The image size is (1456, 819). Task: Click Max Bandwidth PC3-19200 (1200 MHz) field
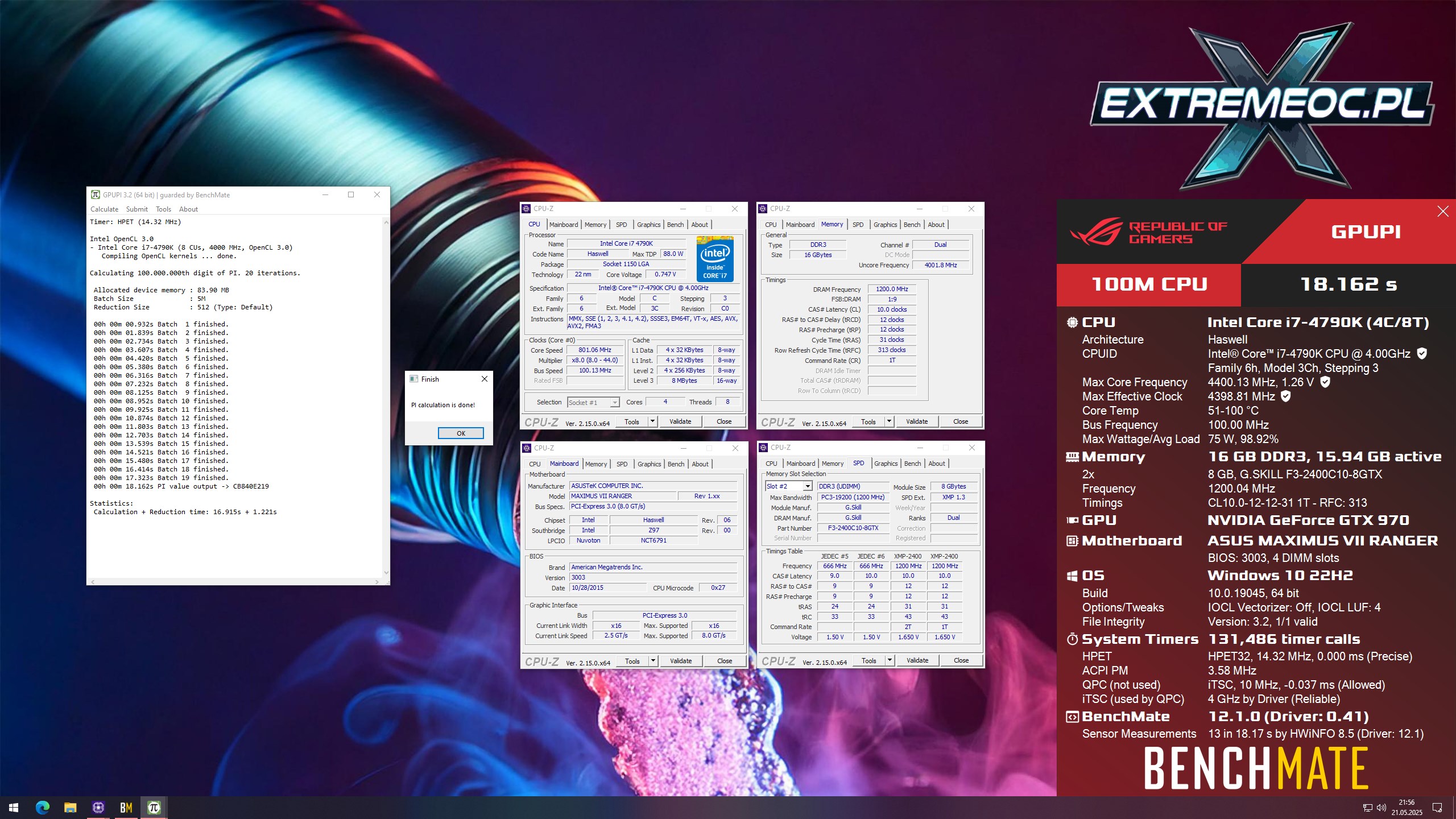click(853, 497)
